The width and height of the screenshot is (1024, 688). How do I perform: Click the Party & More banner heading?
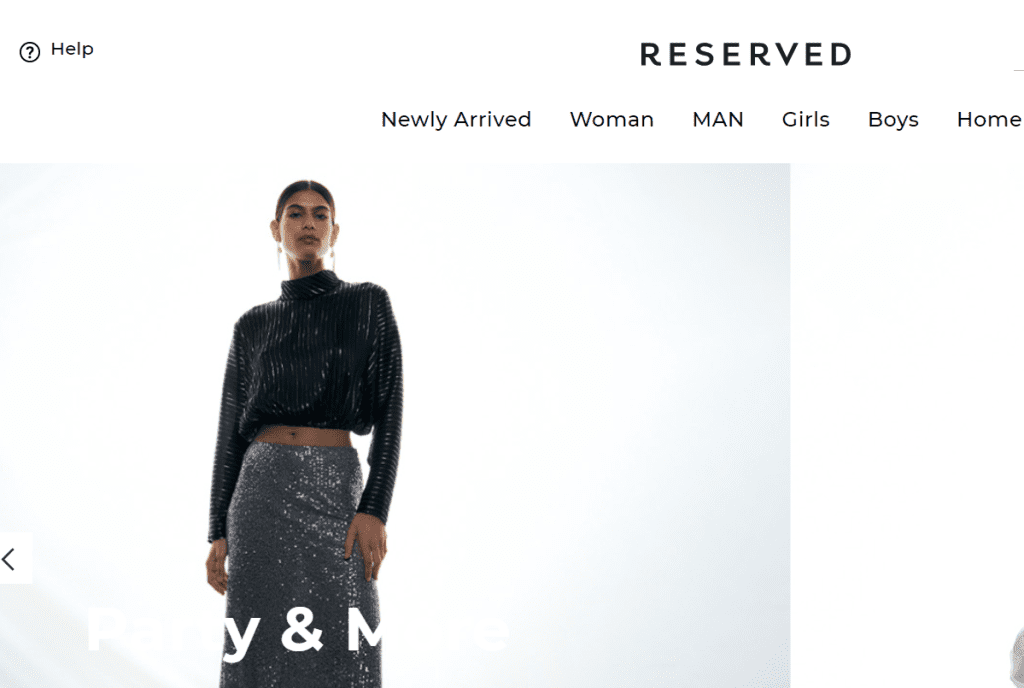point(297,629)
